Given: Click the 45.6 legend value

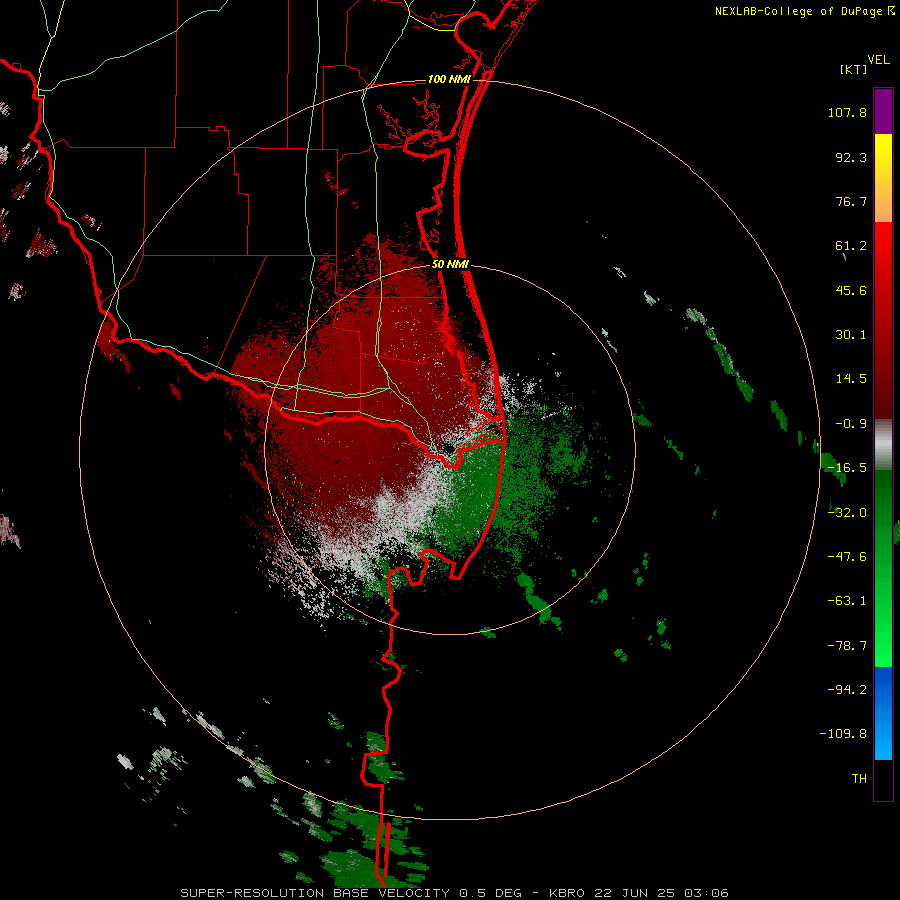Looking at the screenshot, I should 851,290.
